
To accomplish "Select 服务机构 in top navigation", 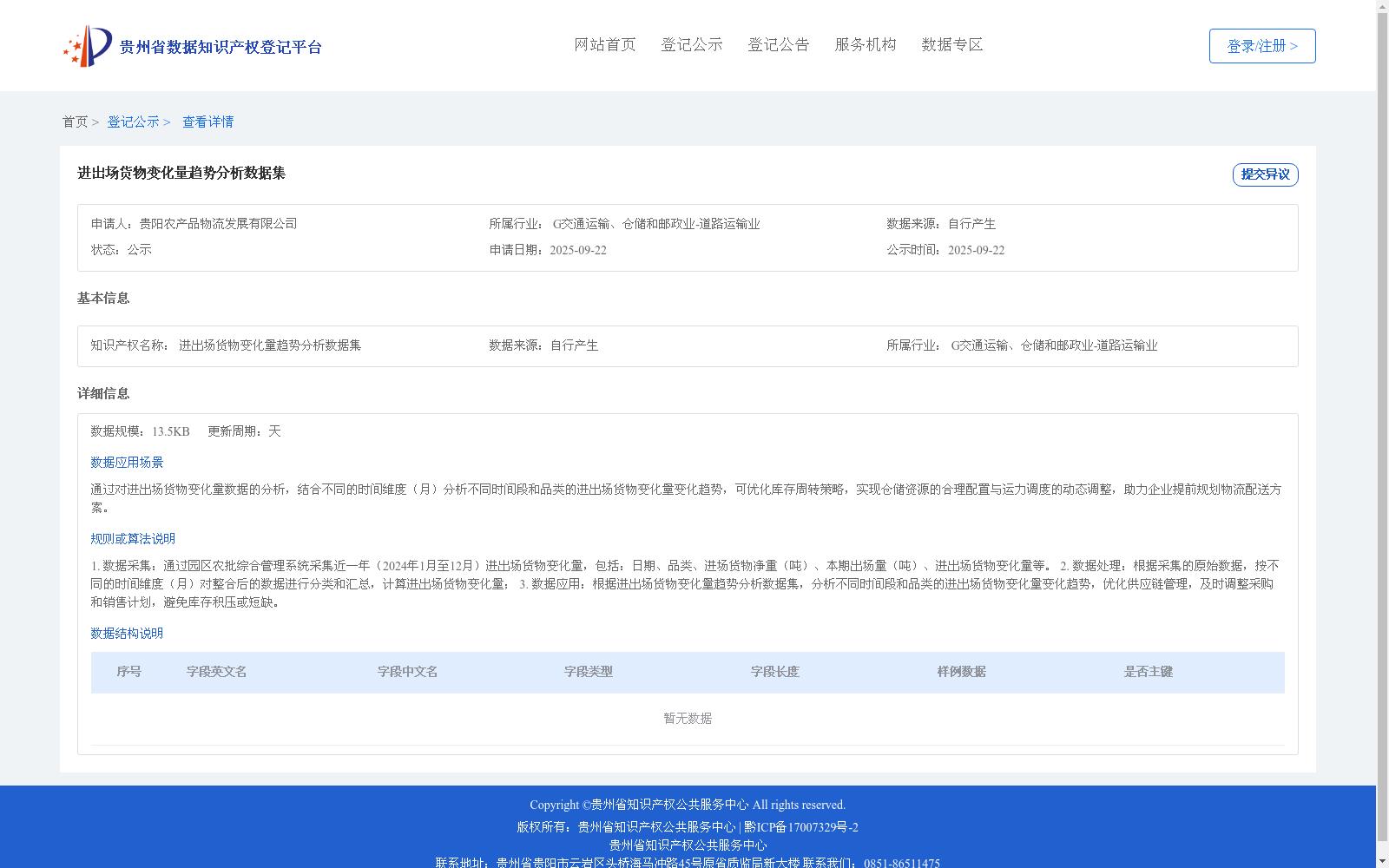I will coord(866,45).
